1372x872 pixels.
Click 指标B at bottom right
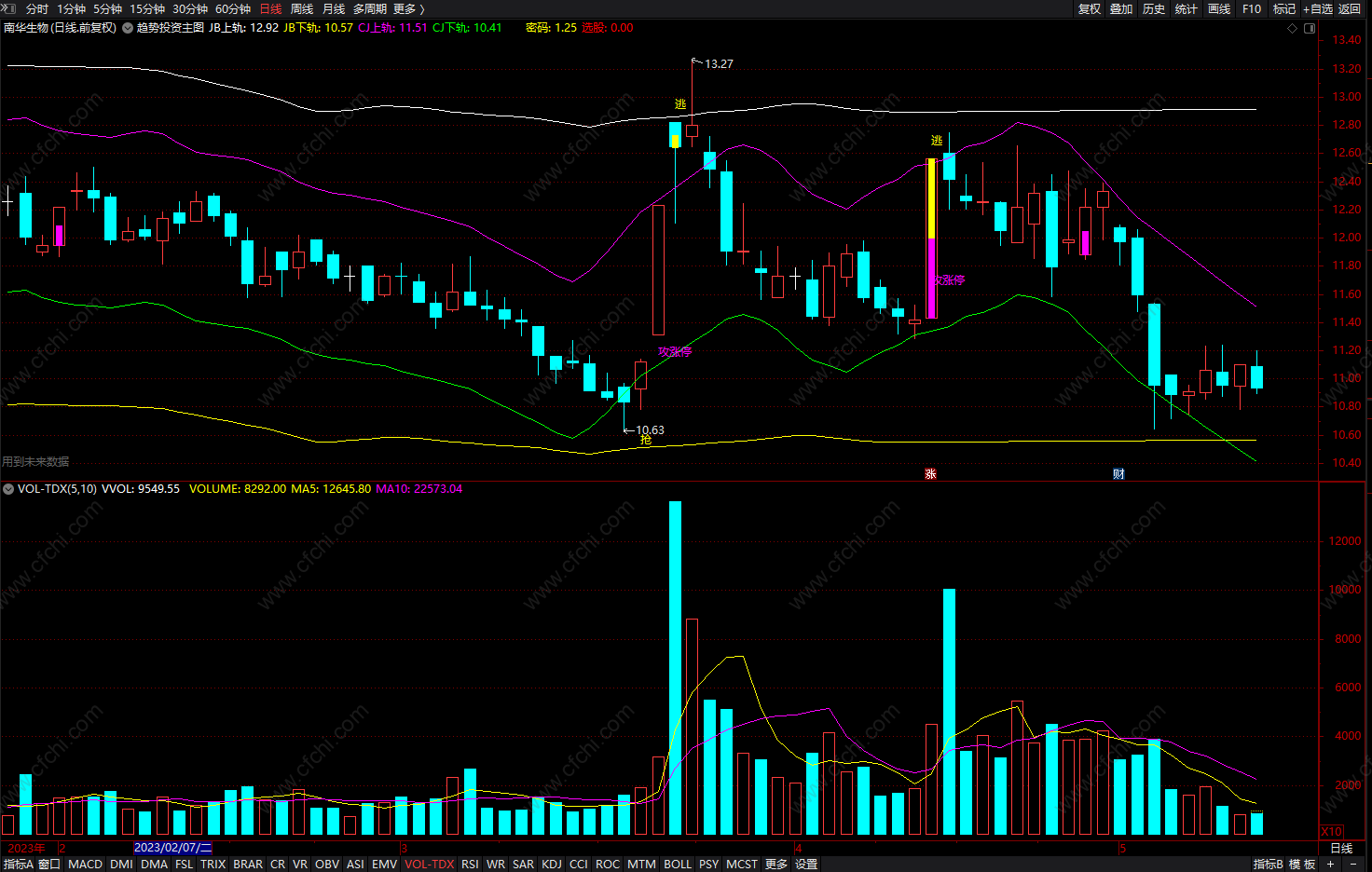1268,865
